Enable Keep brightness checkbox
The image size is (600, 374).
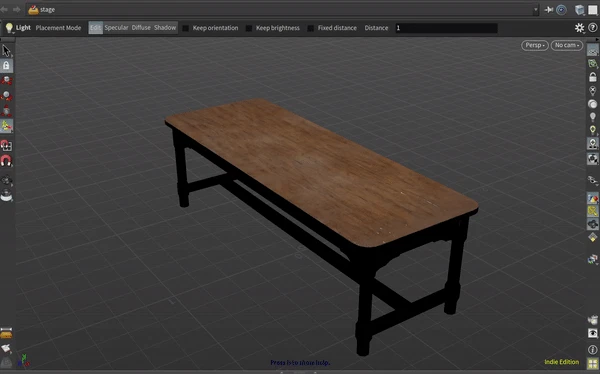(249, 28)
